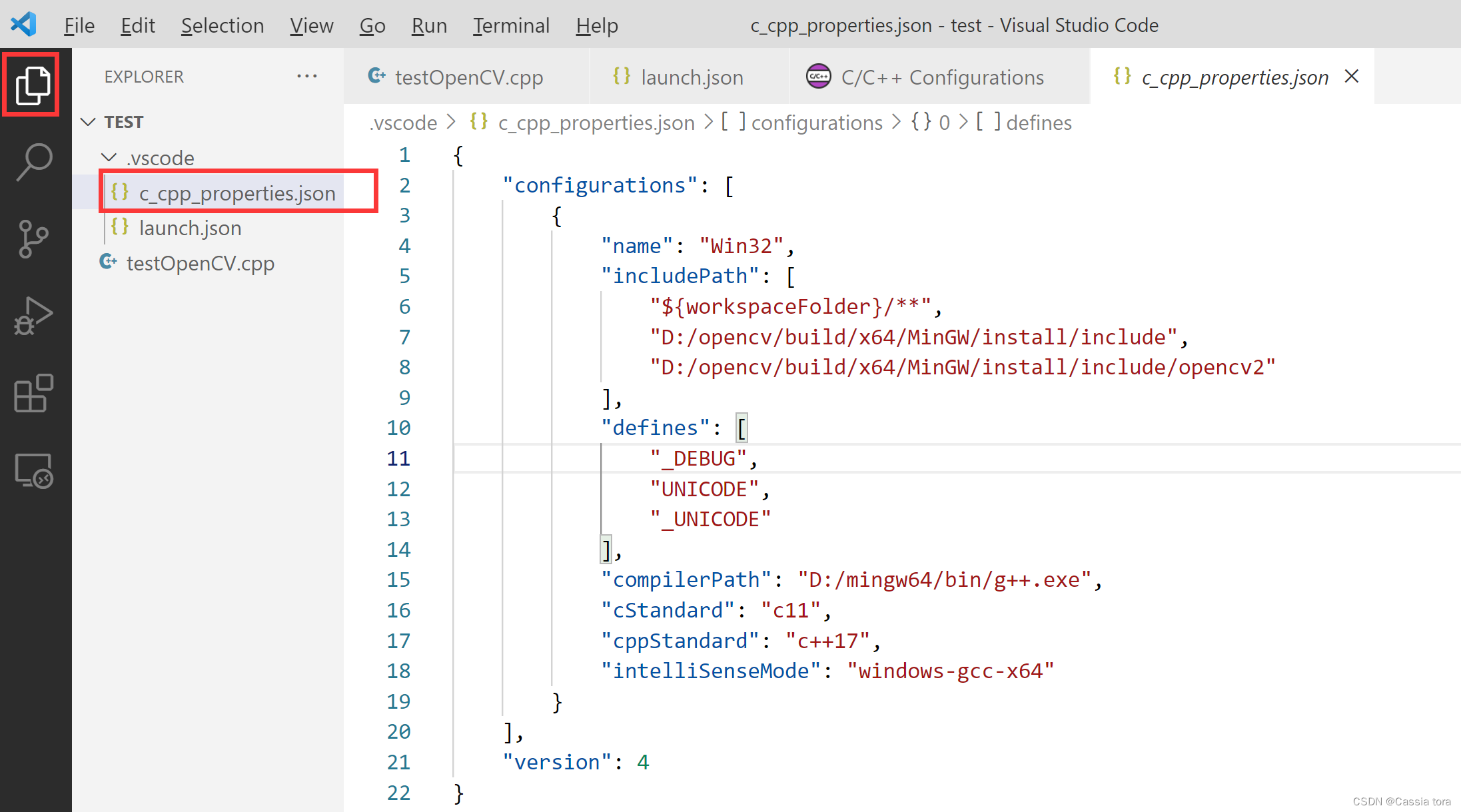Viewport: 1461px width, 812px height.
Task: Open the Explorer view in activity bar
Action: (32, 85)
